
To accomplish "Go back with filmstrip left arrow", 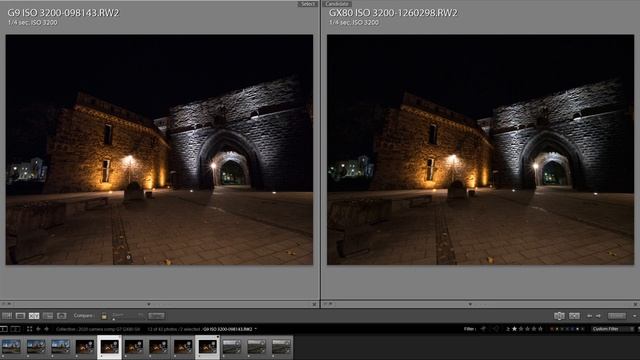I will coord(38,329).
